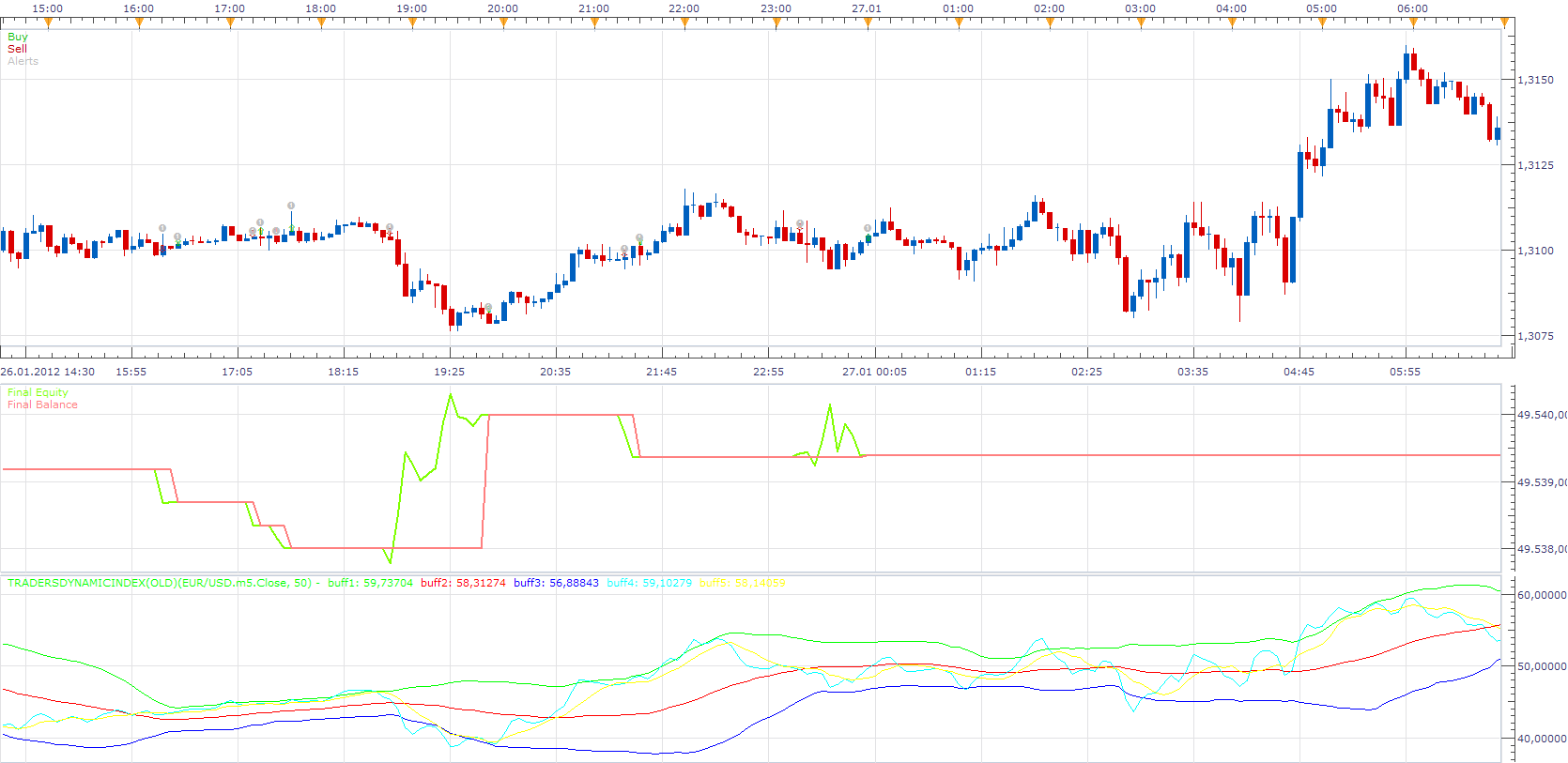Click the 20:35 time axis label
Viewport: 1568px width, 763px height.
click(555, 372)
